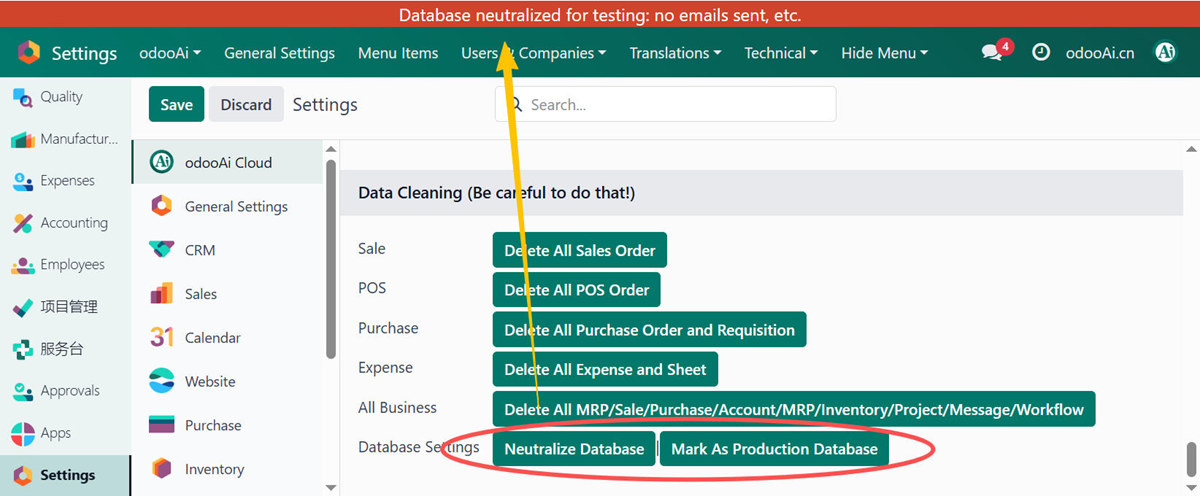Open the Menu Items menu entry
1200x496 pixels.
tap(398, 53)
